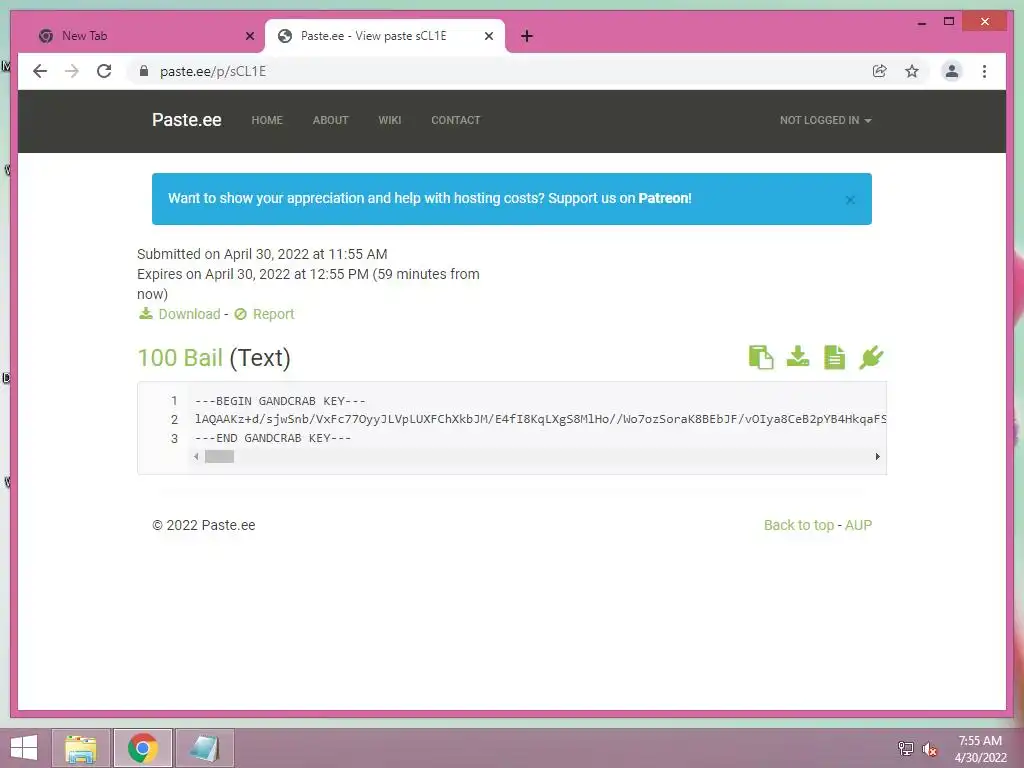1024x768 pixels.
Task: Open the ABOUT menu item
Action: [330, 120]
